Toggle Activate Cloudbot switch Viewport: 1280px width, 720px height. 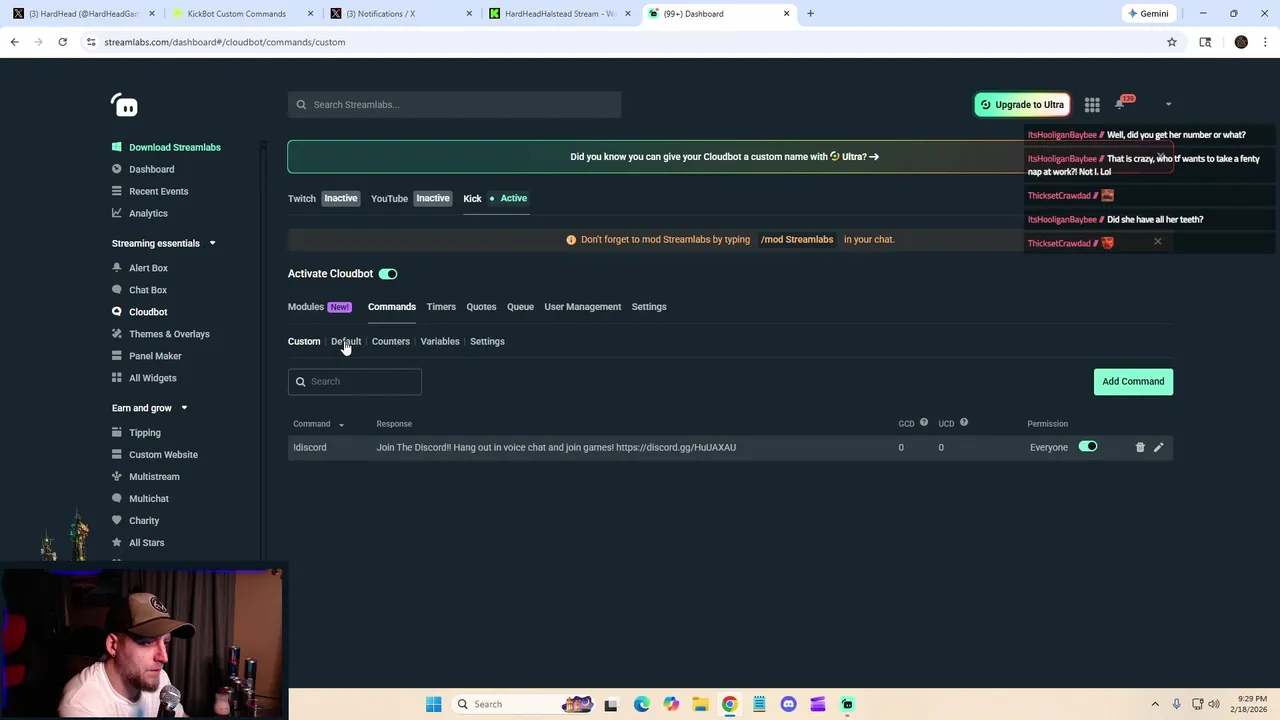[x=388, y=274]
